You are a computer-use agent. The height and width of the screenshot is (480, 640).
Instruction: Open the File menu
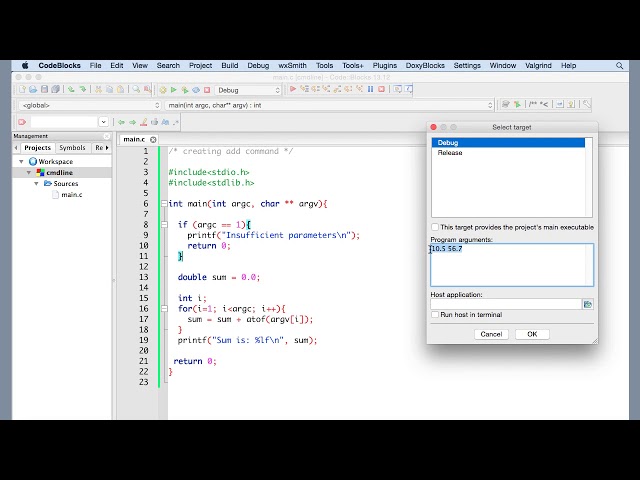coord(96,65)
